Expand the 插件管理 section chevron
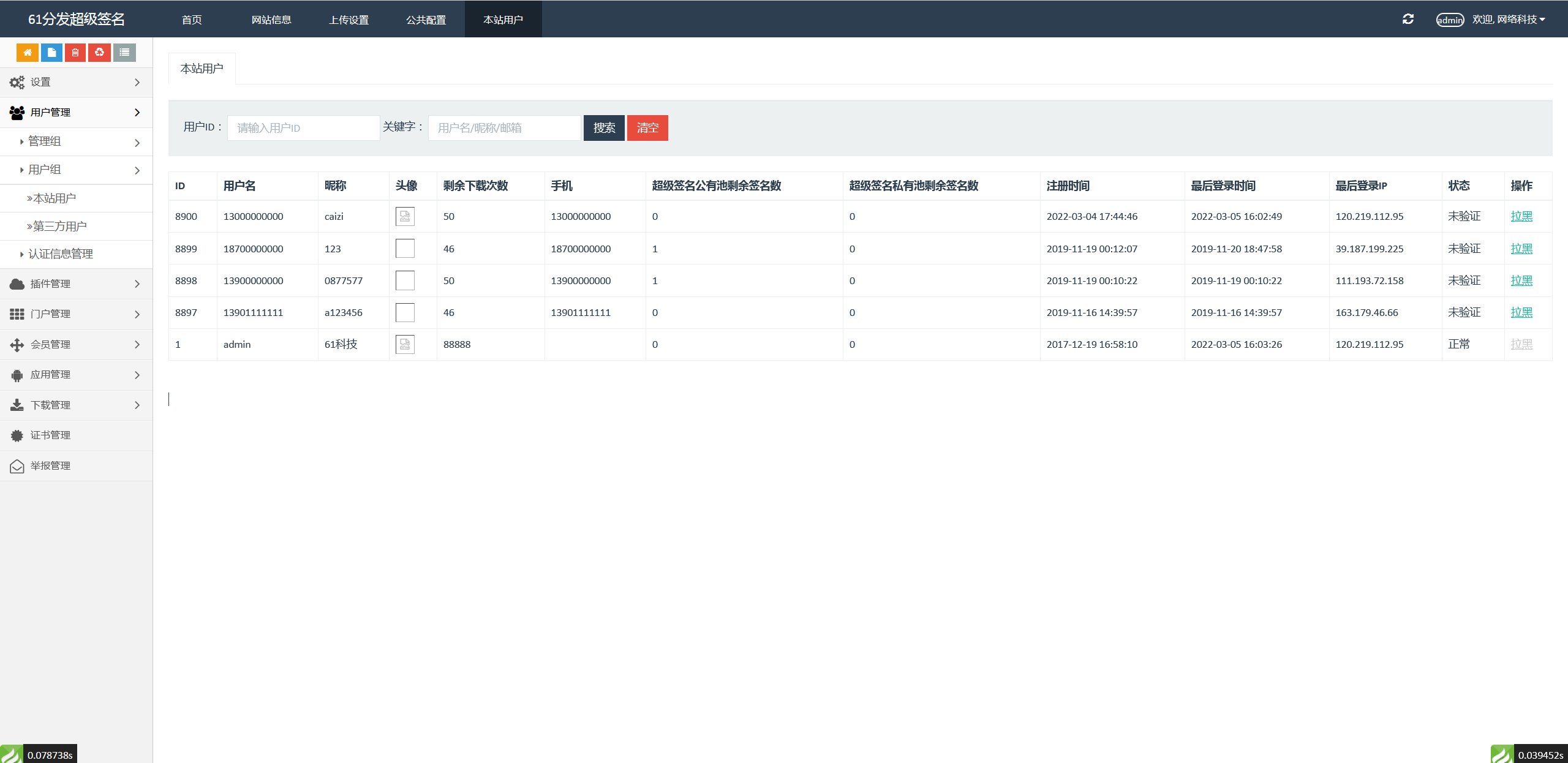 (x=137, y=284)
